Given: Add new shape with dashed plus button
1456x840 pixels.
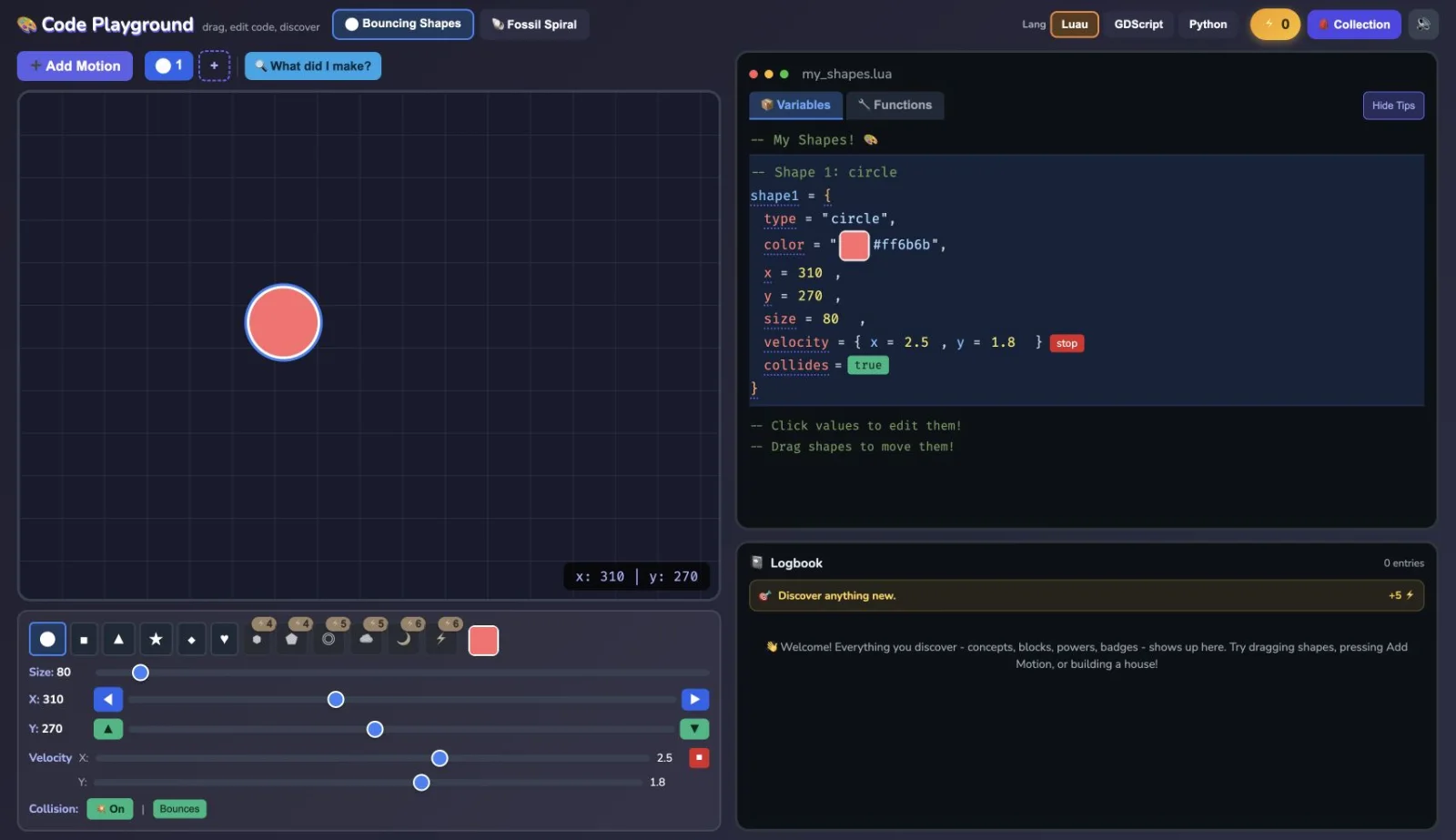Looking at the screenshot, I should coord(215,66).
